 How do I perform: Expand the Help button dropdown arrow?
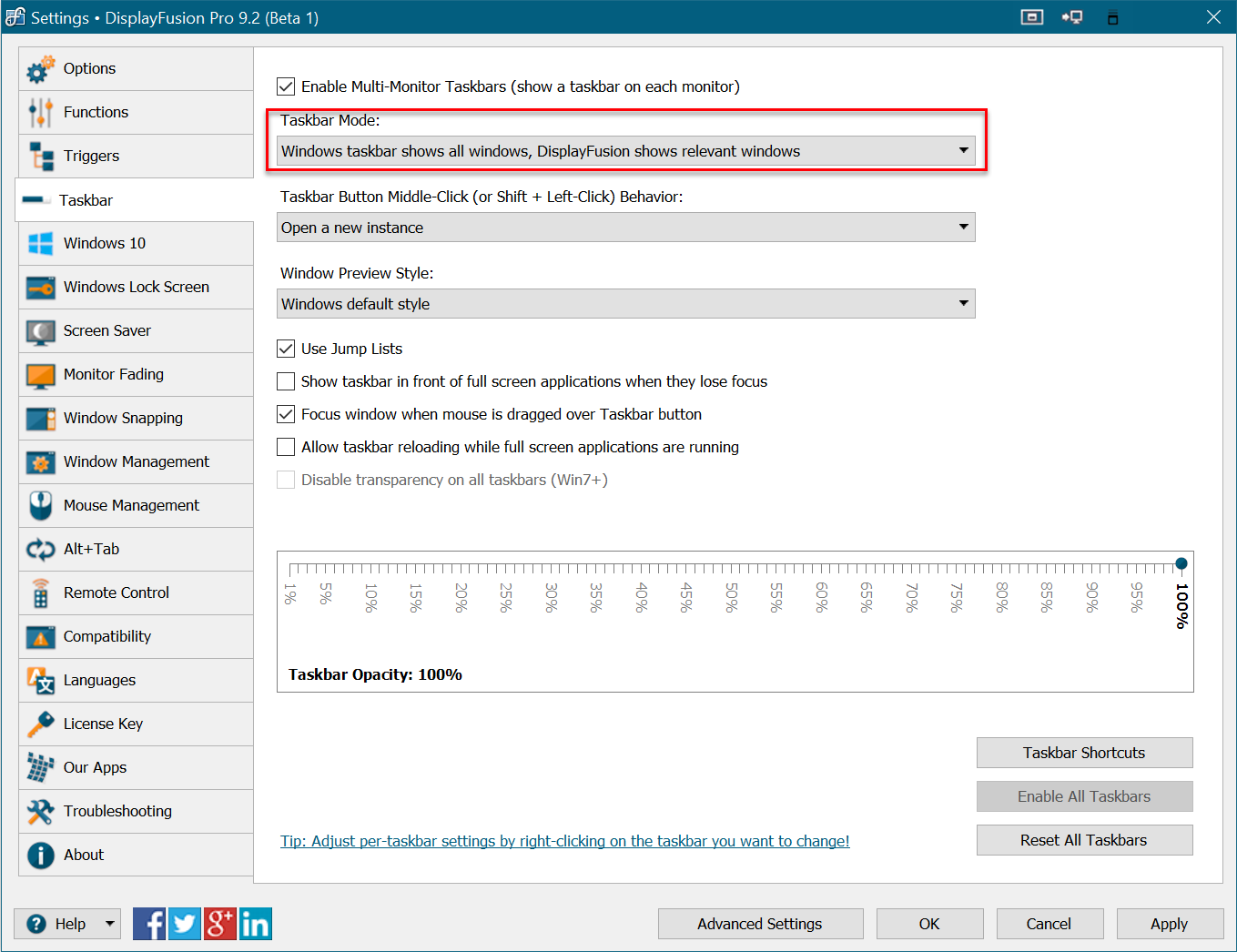109,924
